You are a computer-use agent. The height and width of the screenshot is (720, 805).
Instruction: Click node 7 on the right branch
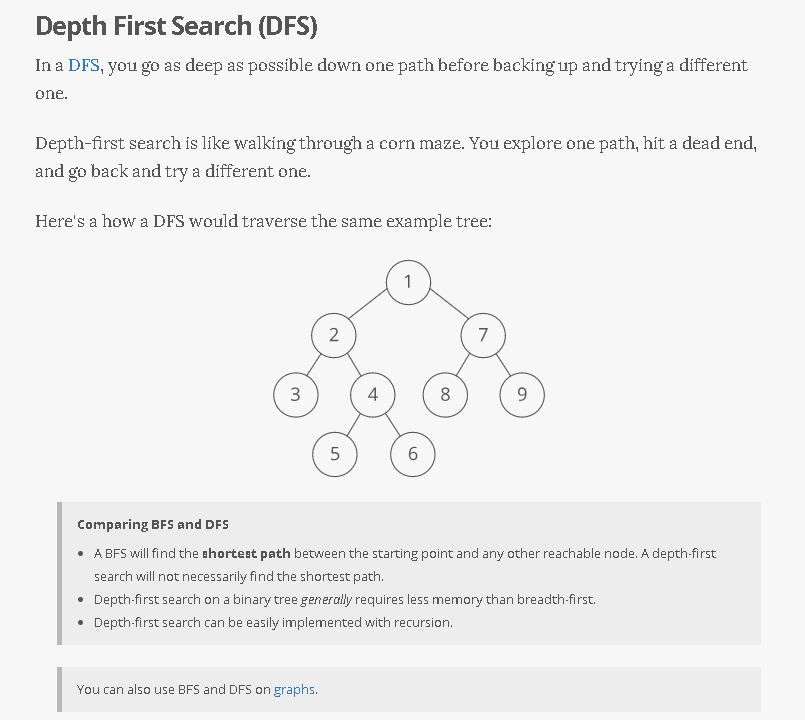coord(483,335)
